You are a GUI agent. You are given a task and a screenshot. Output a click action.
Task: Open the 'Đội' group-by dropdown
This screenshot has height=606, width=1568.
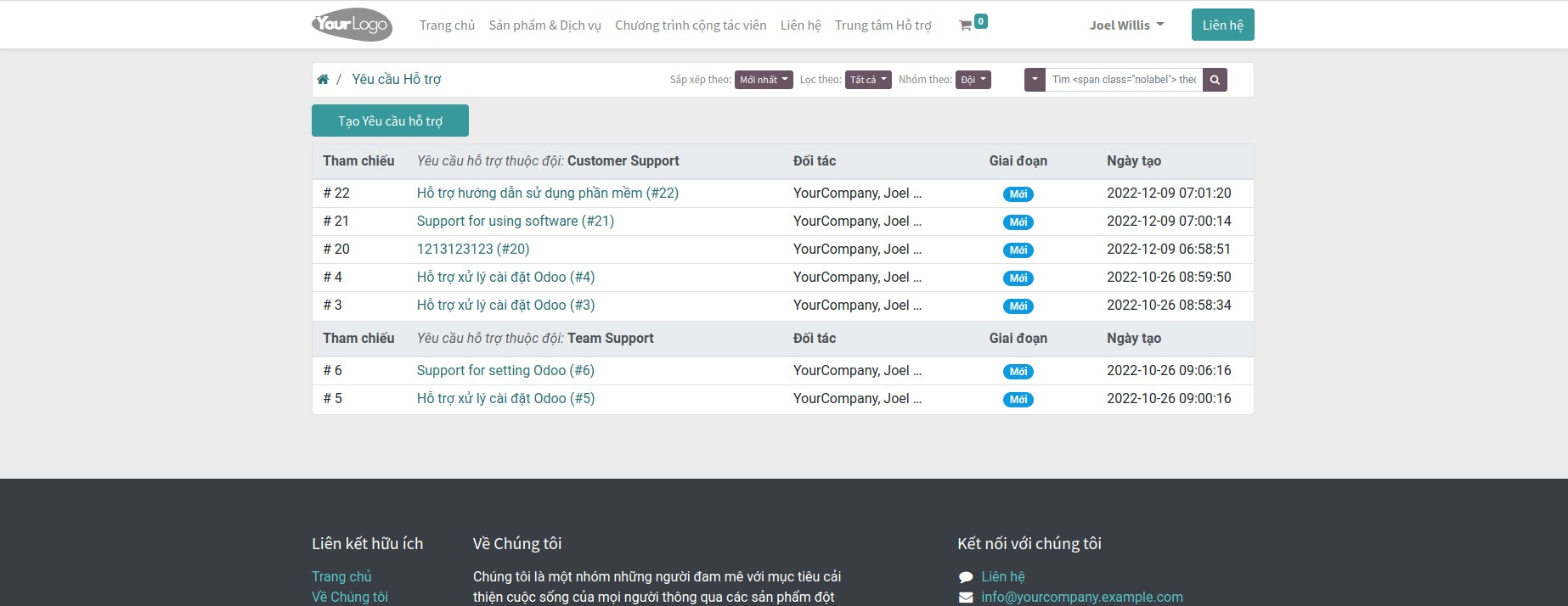[973, 80]
